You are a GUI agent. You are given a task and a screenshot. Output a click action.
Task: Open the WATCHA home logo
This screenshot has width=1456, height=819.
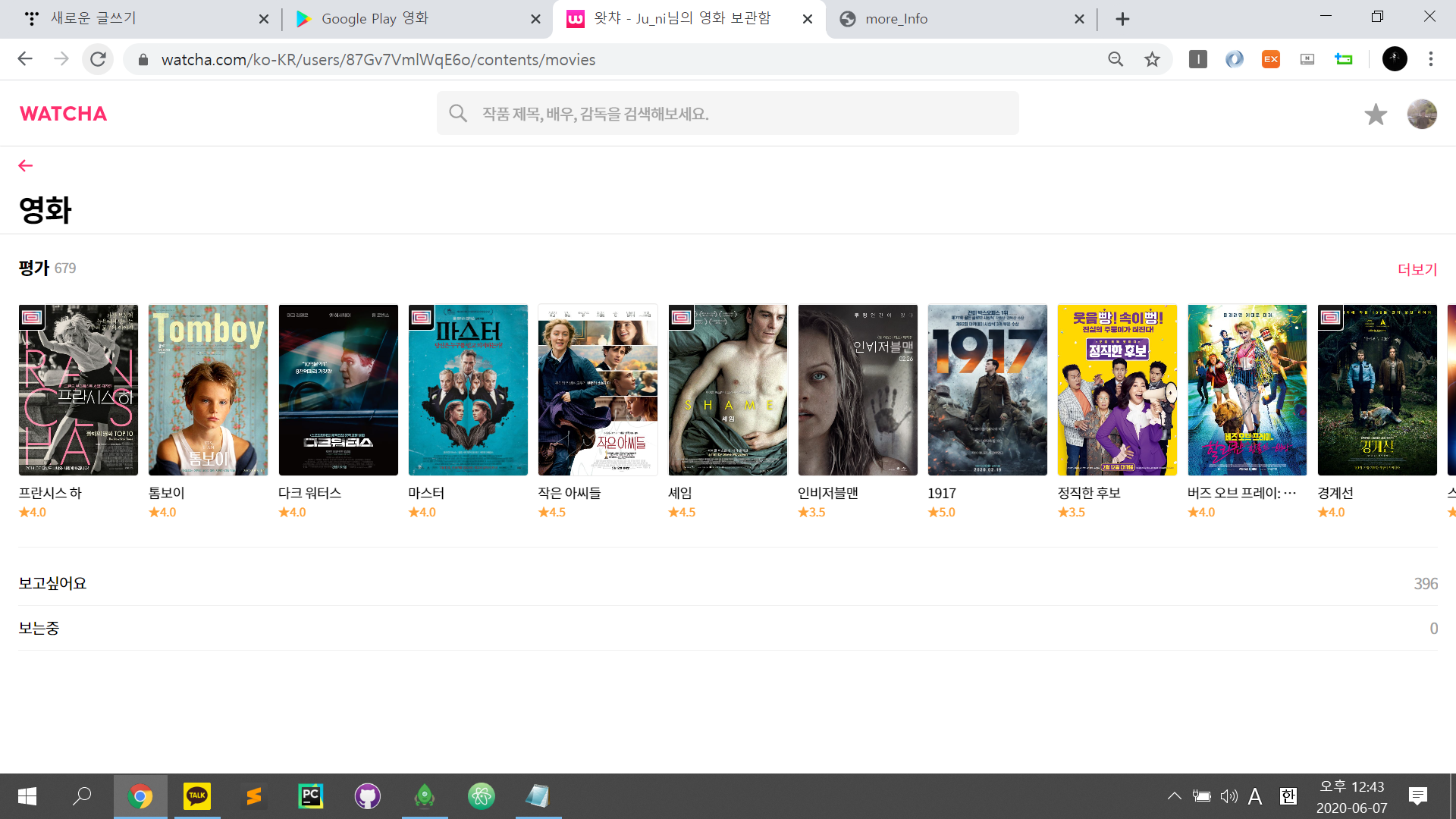tap(64, 114)
